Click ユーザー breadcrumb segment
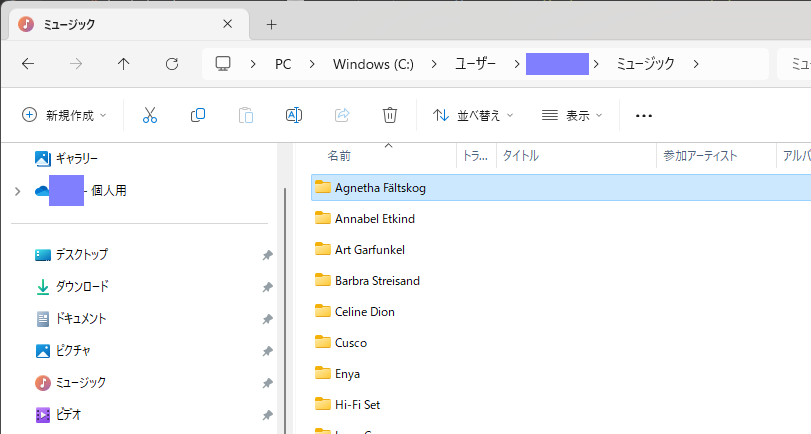811x434 pixels. point(475,64)
